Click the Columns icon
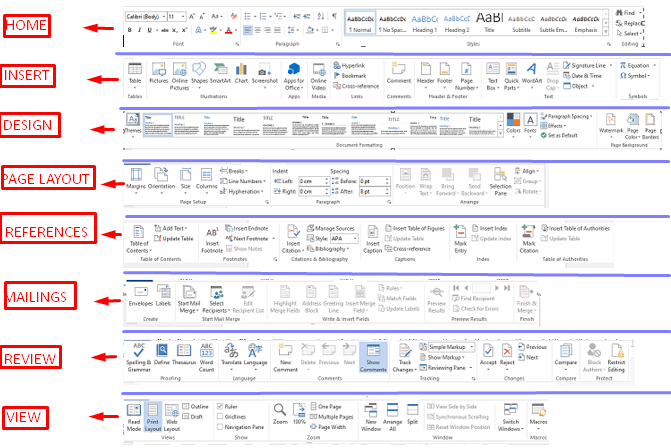The width and height of the screenshot is (671, 448). pyautogui.click(x=206, y=180)
